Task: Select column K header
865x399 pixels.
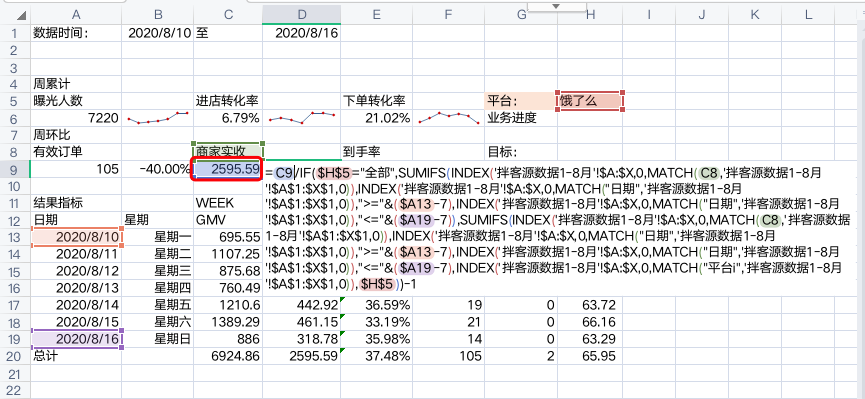Action: click(755, 15)
